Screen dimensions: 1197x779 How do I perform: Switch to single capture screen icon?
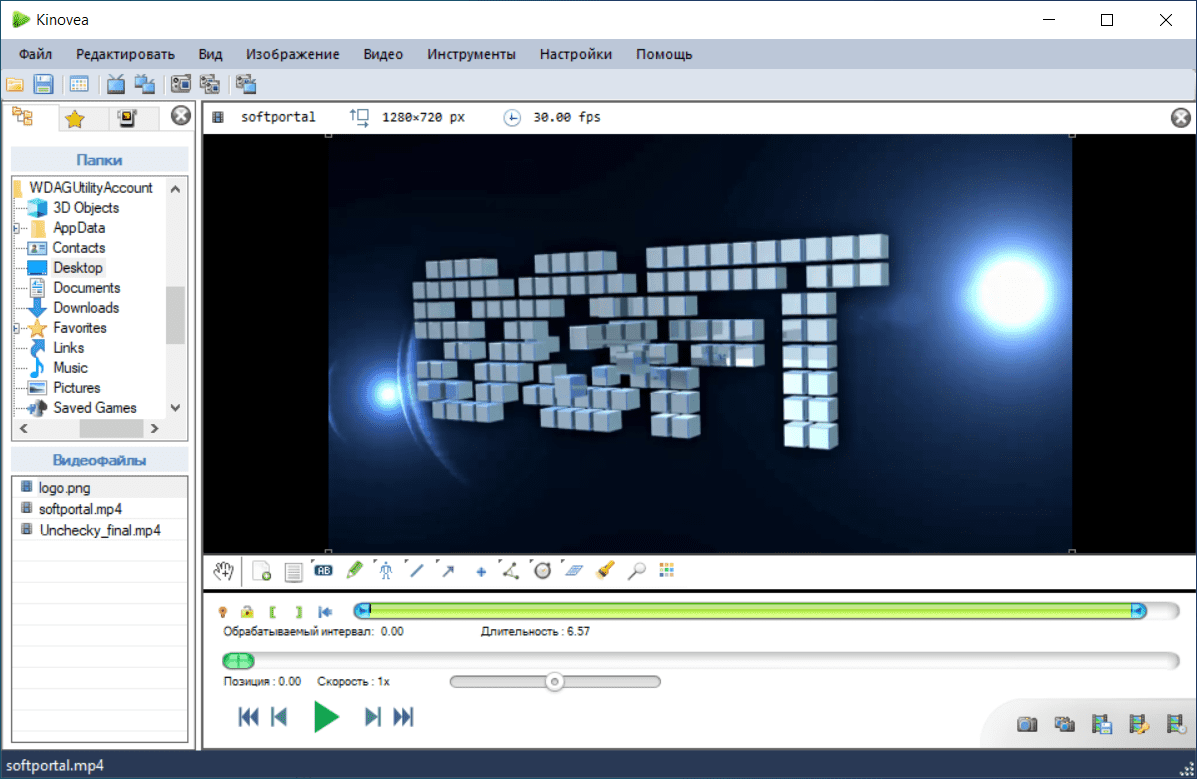[180, 84]
